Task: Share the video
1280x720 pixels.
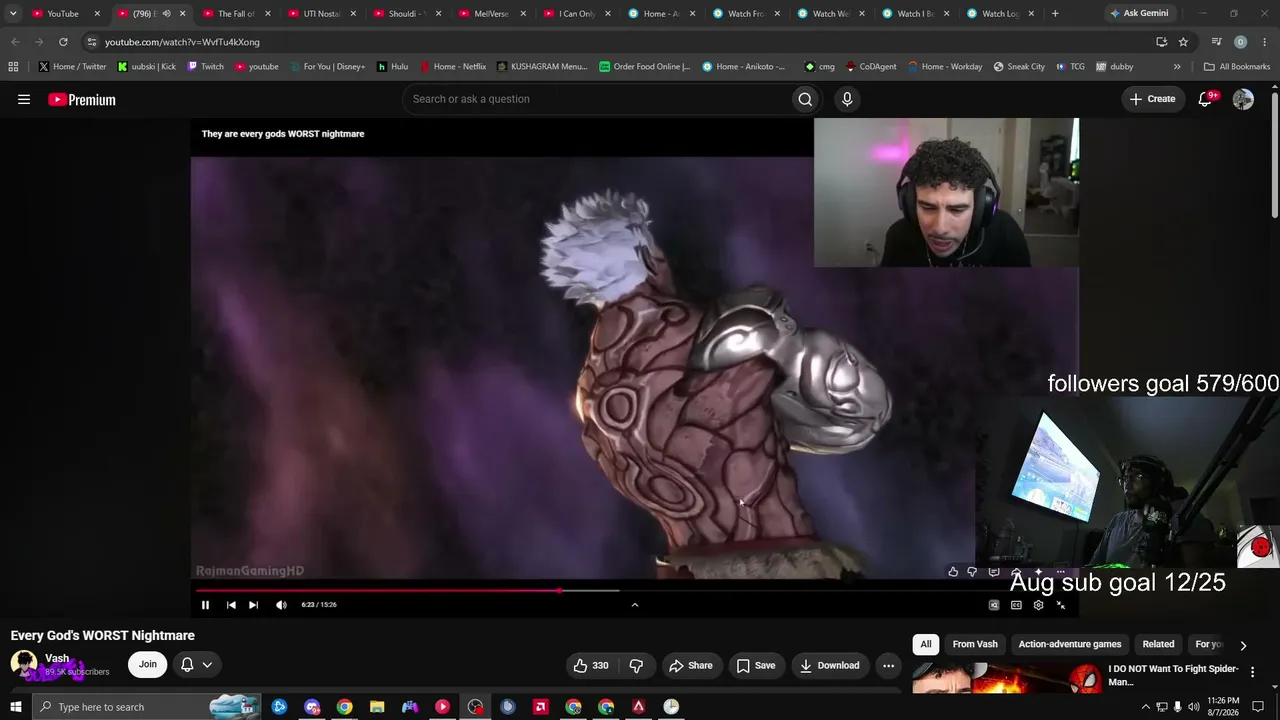Action: click(x=691, y=666)
